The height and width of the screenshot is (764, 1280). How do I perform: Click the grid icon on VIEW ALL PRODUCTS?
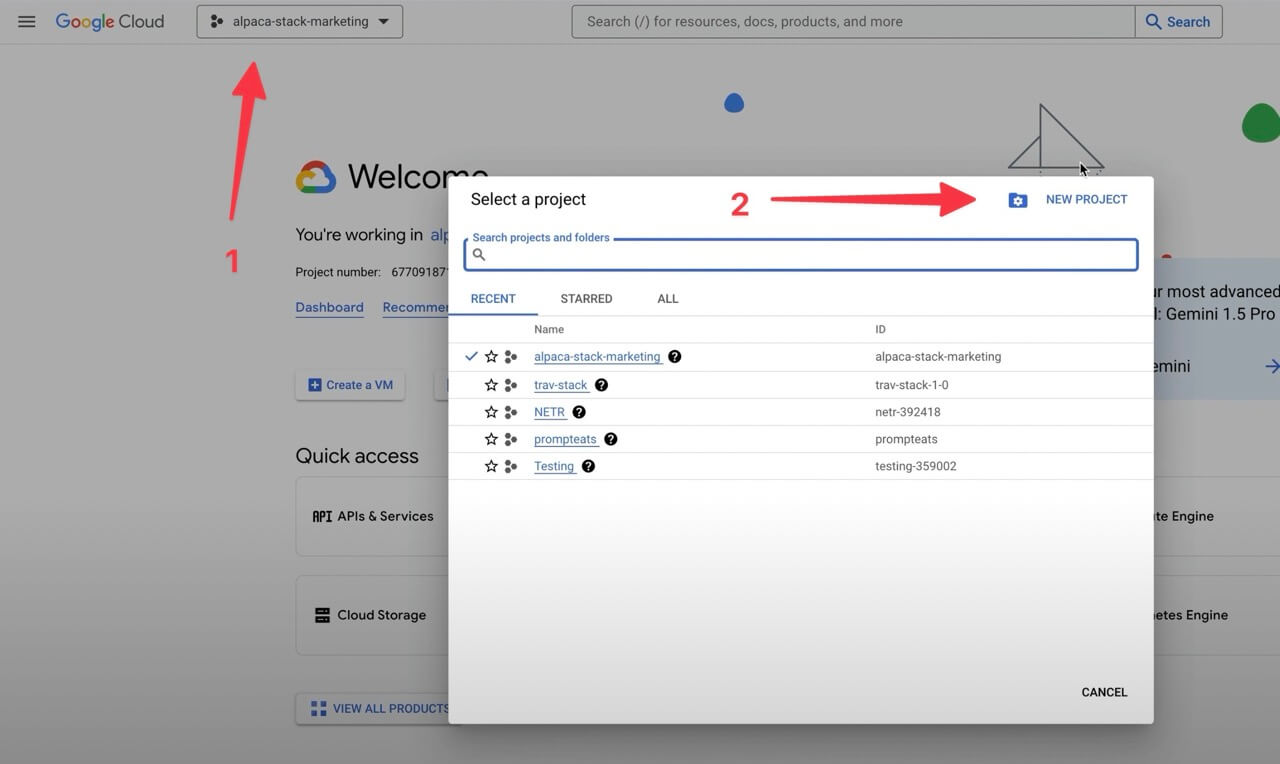point(318,708)
